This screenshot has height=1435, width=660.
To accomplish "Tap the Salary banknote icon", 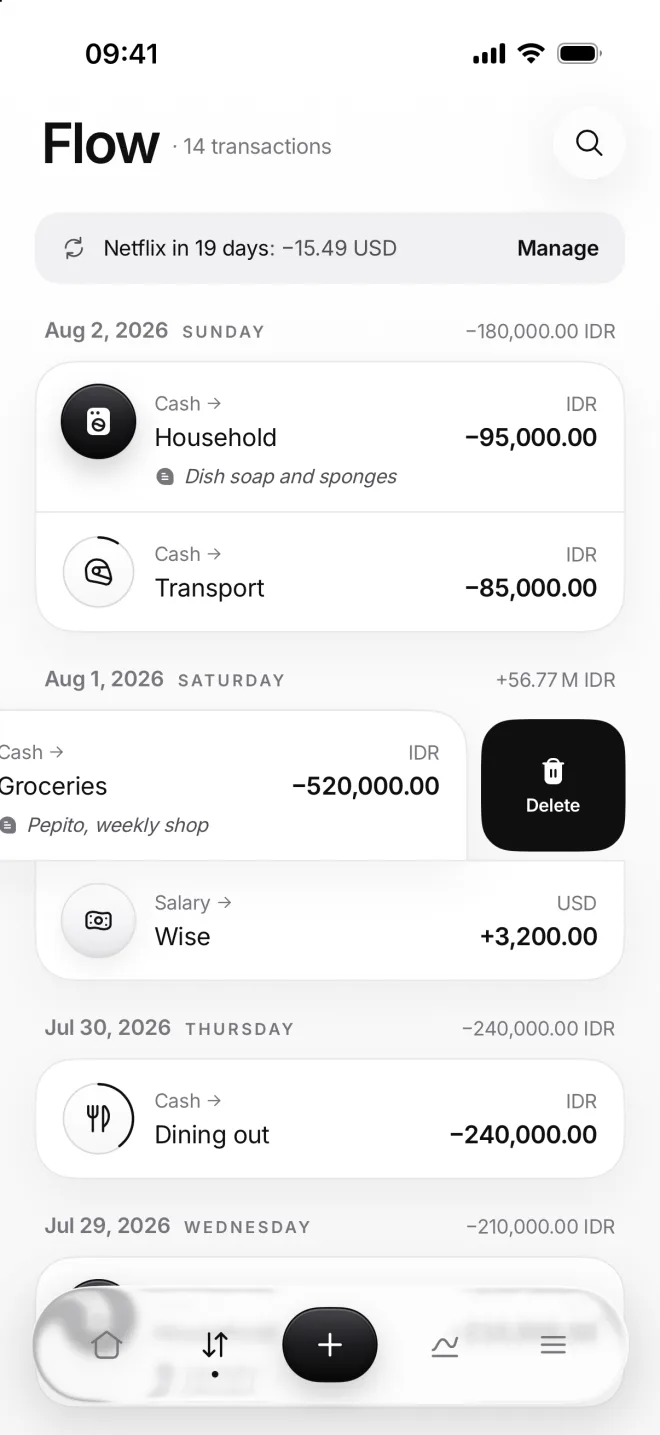I will 98,921.
